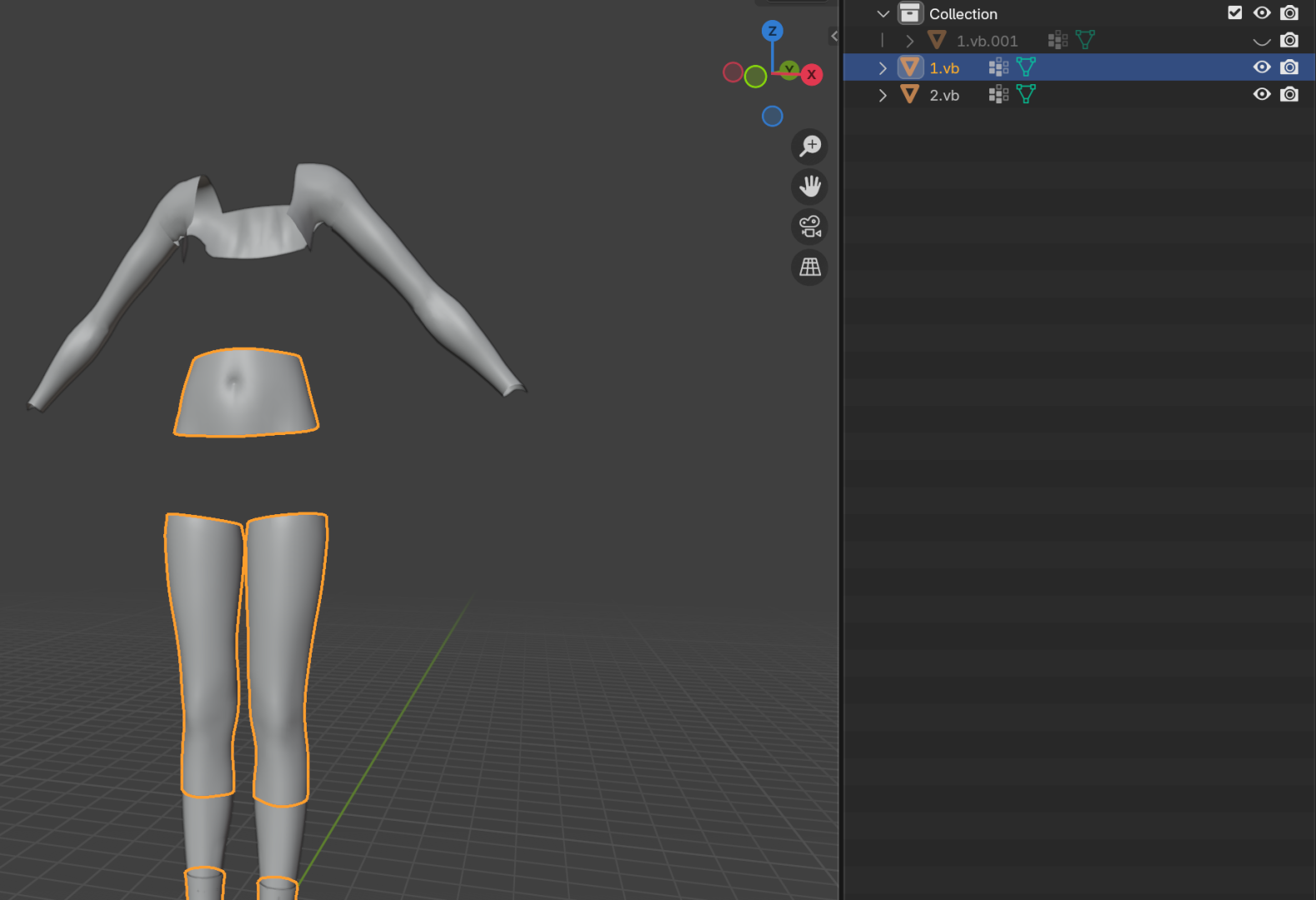Screen dimensions: 1316x900
Task: Click the Pan view hand button
Action: click(x=809, y=186)
